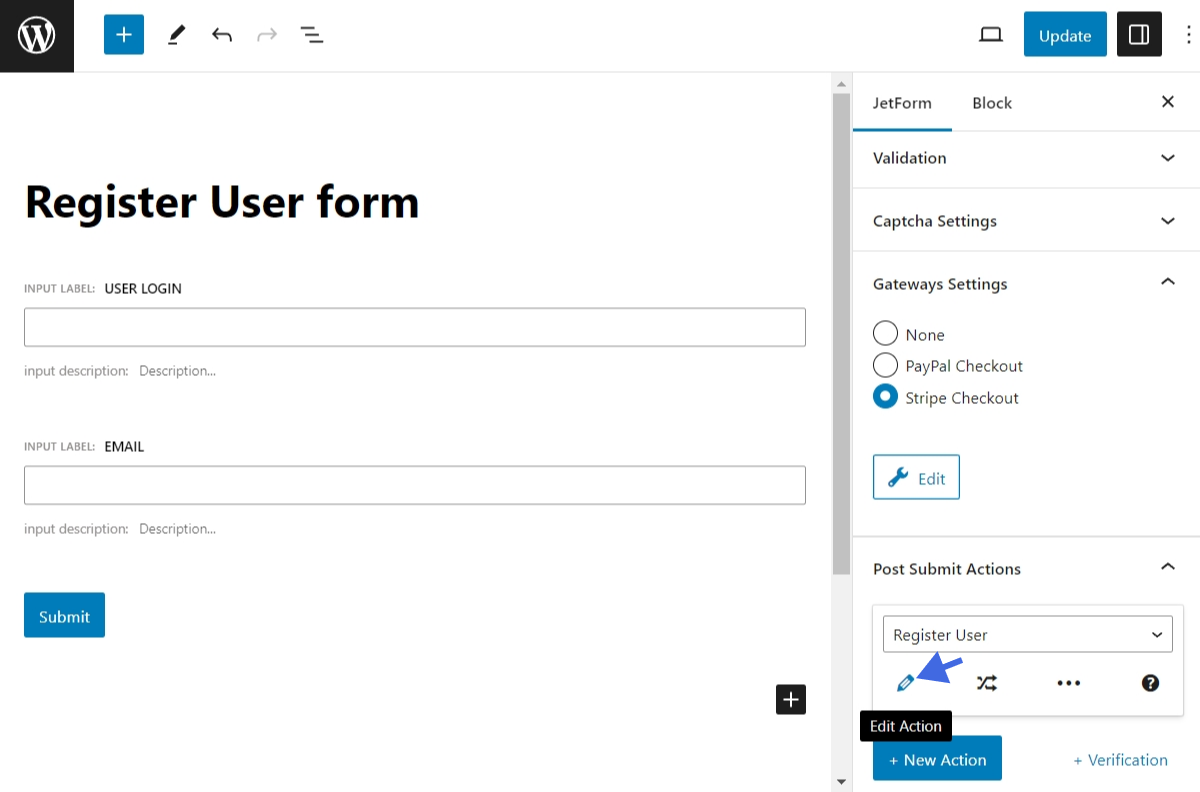Click the Update button

[1064, 34]
